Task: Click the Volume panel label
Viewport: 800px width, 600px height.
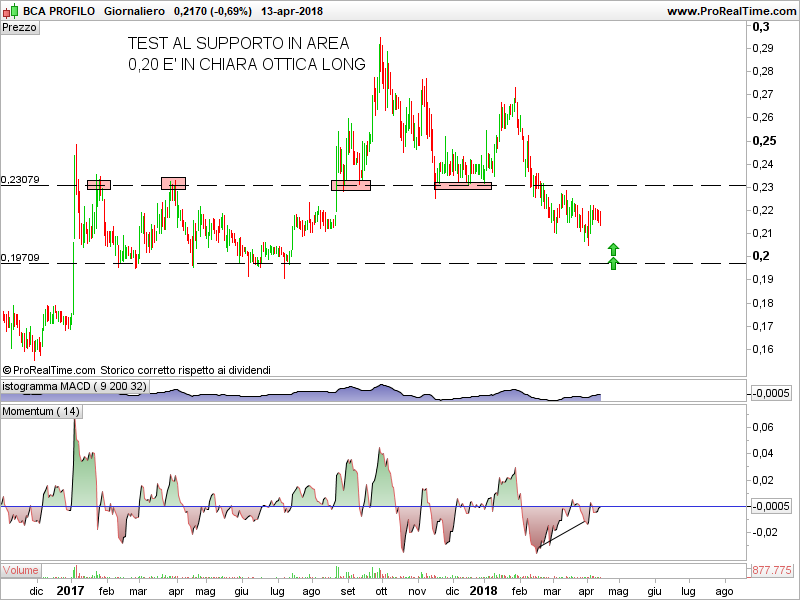Action: tap(20, 570)
